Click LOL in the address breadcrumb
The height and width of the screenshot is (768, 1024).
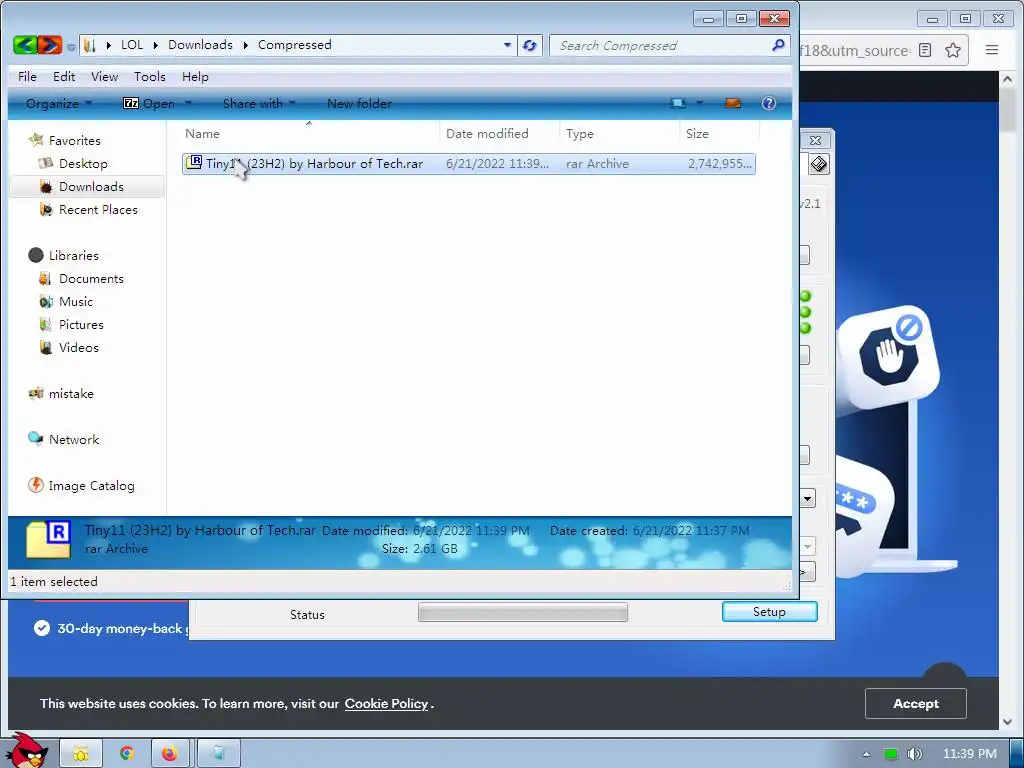132,45
